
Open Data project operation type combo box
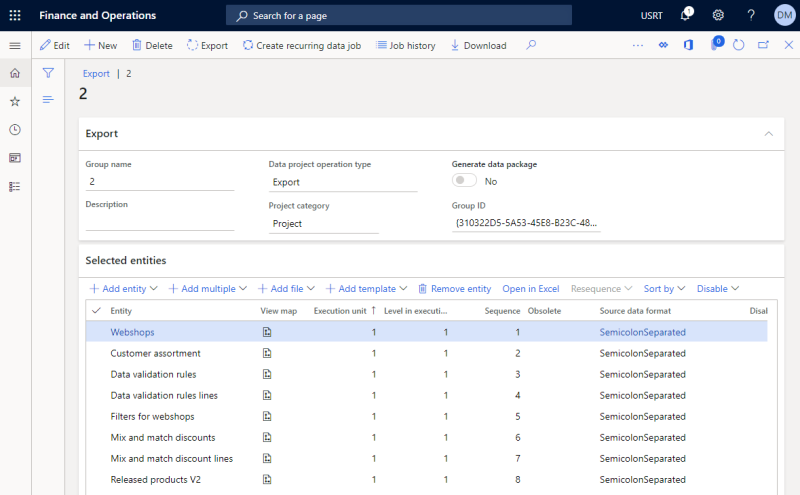[x=343, y=182]
